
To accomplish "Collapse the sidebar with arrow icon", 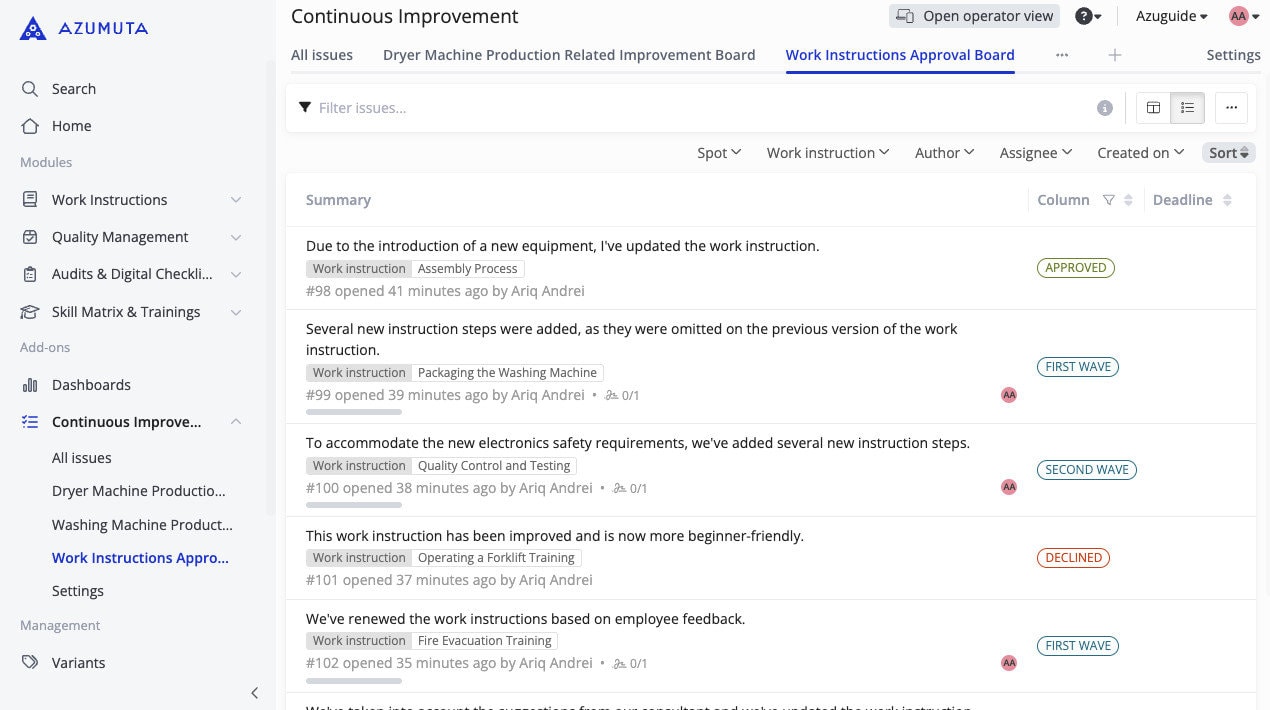I will (254, 692).
